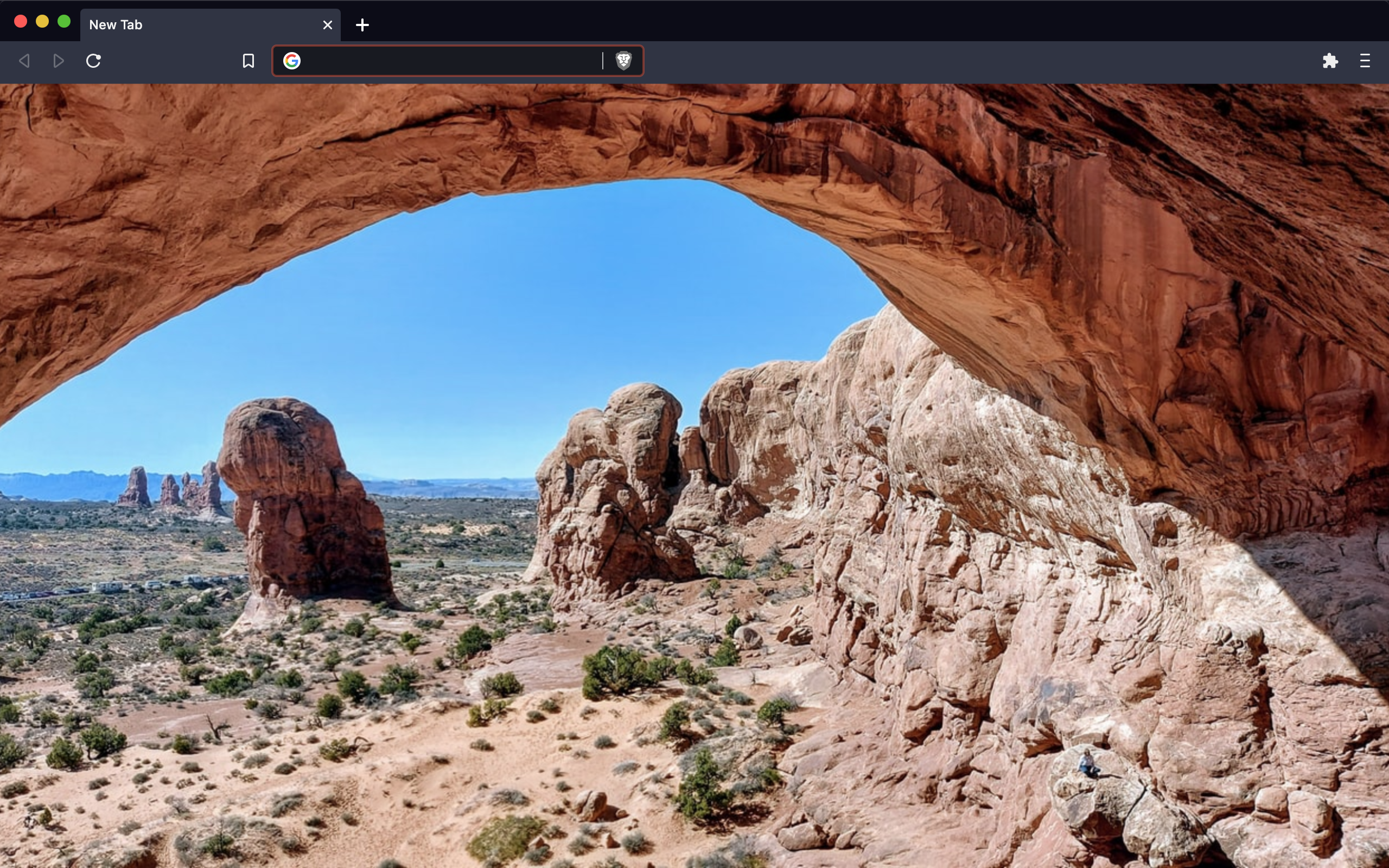Screen dimensions: 1389x868
Task: Click the Google search engine icon
Action: [x=291, y=61]
